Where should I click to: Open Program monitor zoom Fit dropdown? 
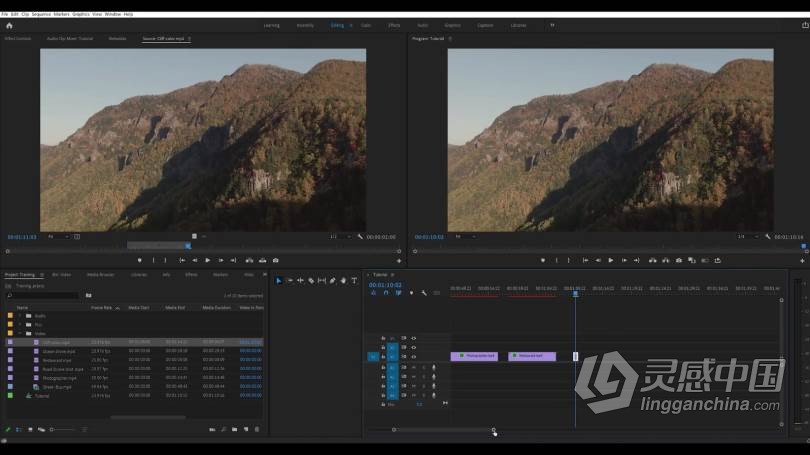(465, 237)
